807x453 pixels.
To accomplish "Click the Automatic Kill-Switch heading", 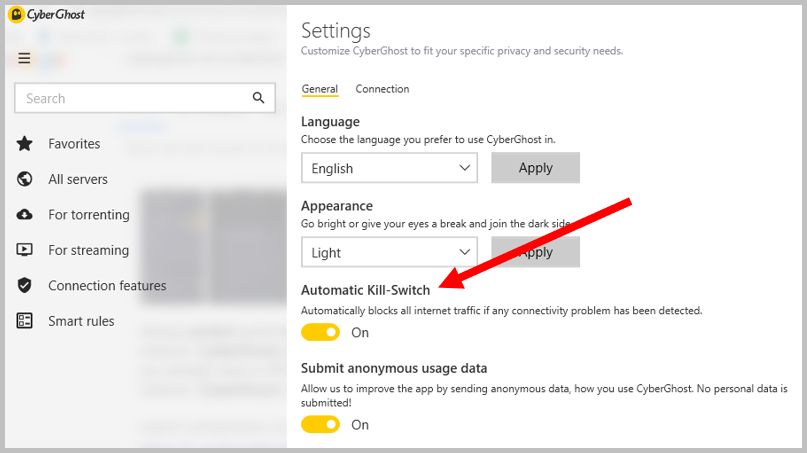I will point(365,290).
